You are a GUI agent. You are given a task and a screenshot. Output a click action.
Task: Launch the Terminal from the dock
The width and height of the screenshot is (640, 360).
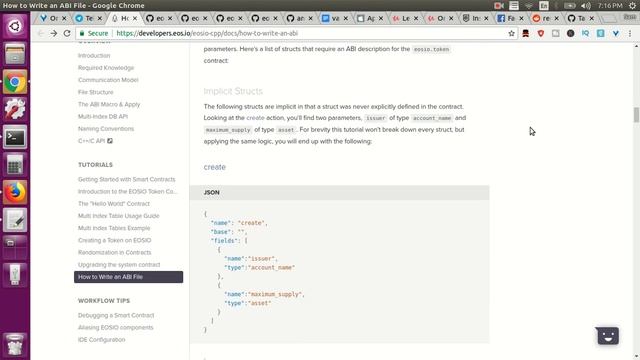(x=15, y=137)
